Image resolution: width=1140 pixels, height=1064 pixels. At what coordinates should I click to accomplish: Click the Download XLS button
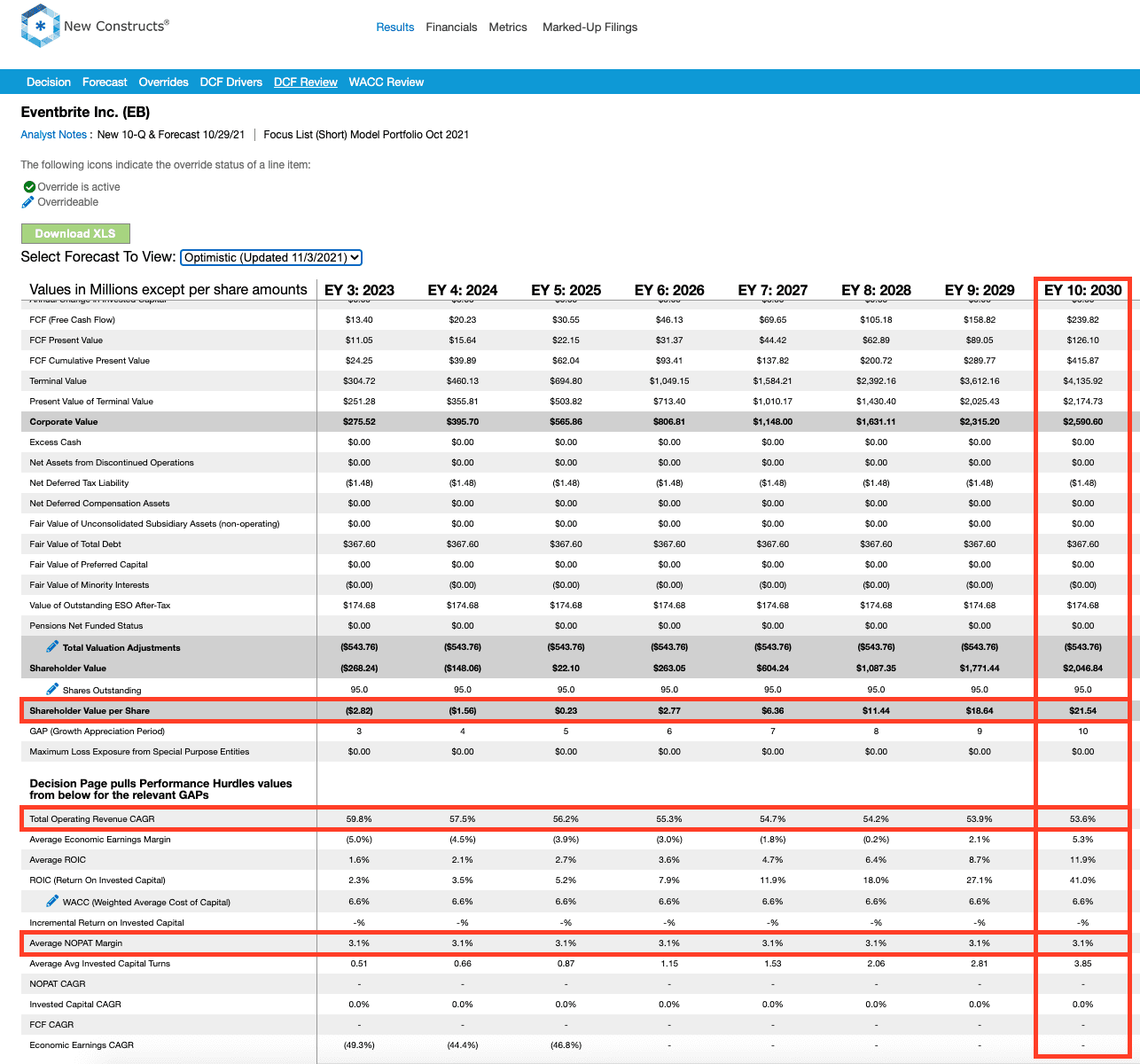pos(75,233)
